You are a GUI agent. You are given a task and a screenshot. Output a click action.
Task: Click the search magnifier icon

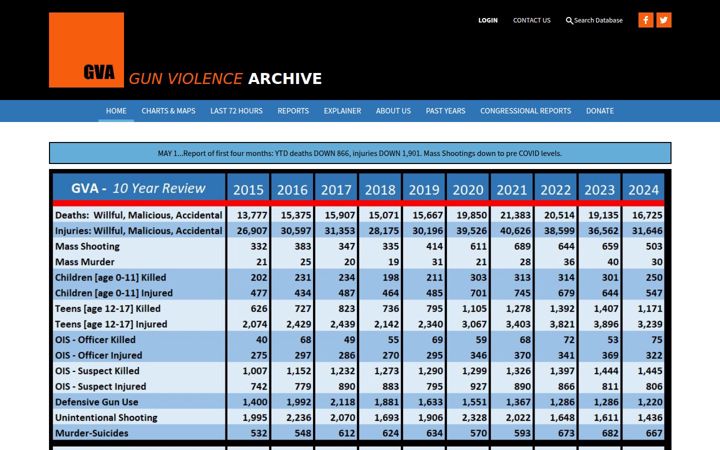click(x=569, y=21)
